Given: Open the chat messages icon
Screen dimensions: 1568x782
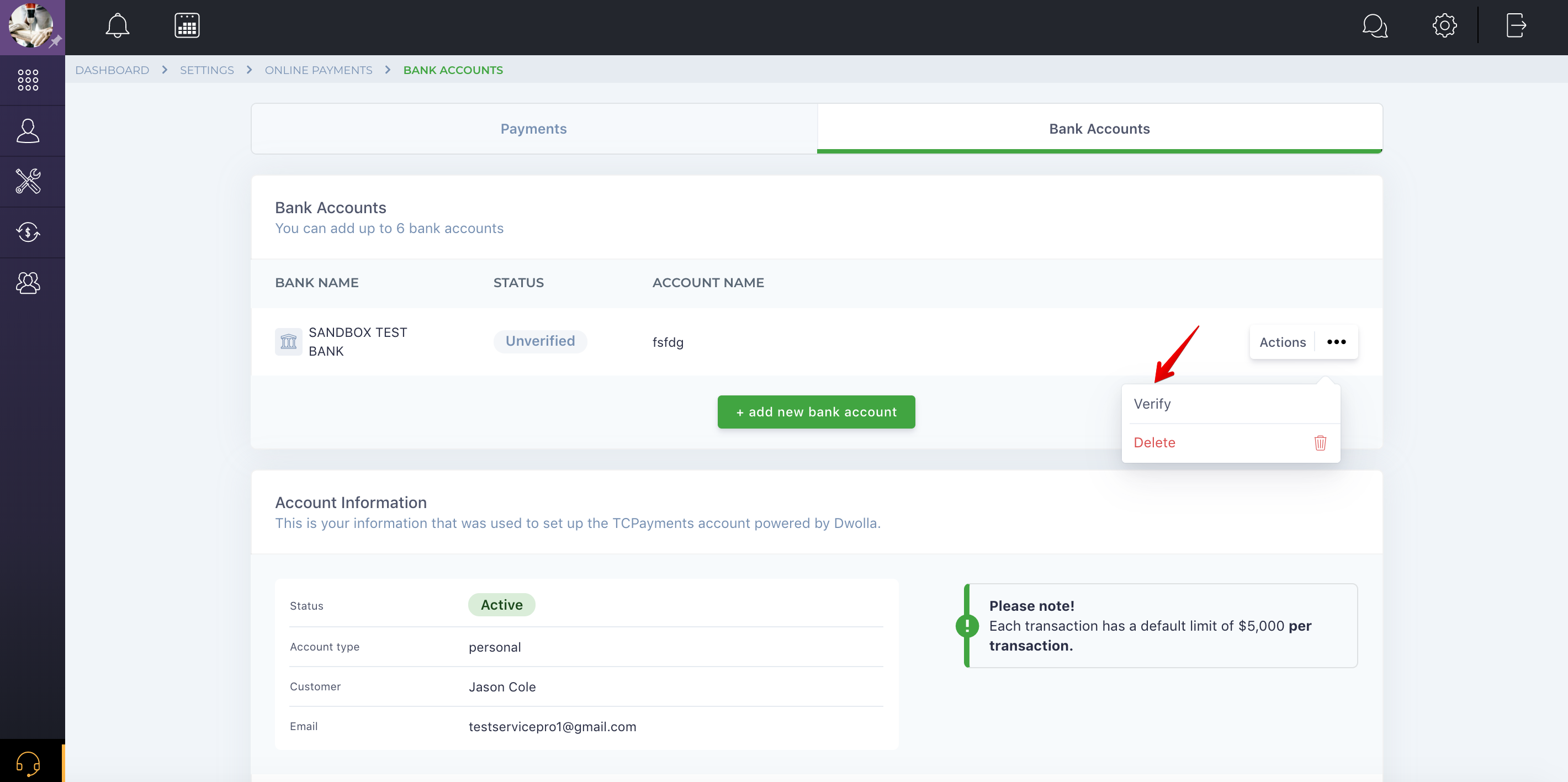Looking at the screenshot, I should 1374,25.
